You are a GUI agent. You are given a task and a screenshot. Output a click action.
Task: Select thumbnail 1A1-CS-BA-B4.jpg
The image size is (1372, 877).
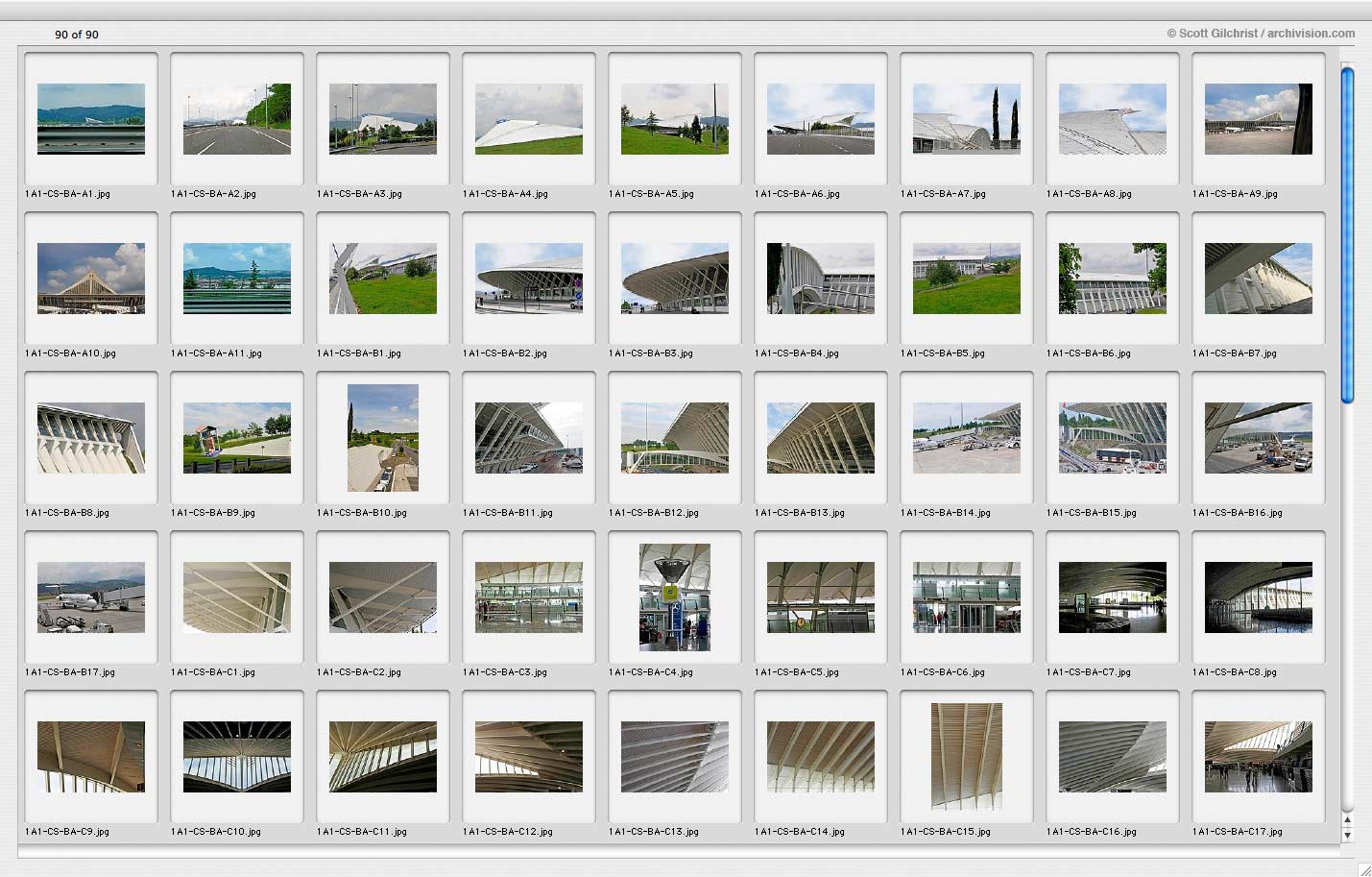click(821, 279)
